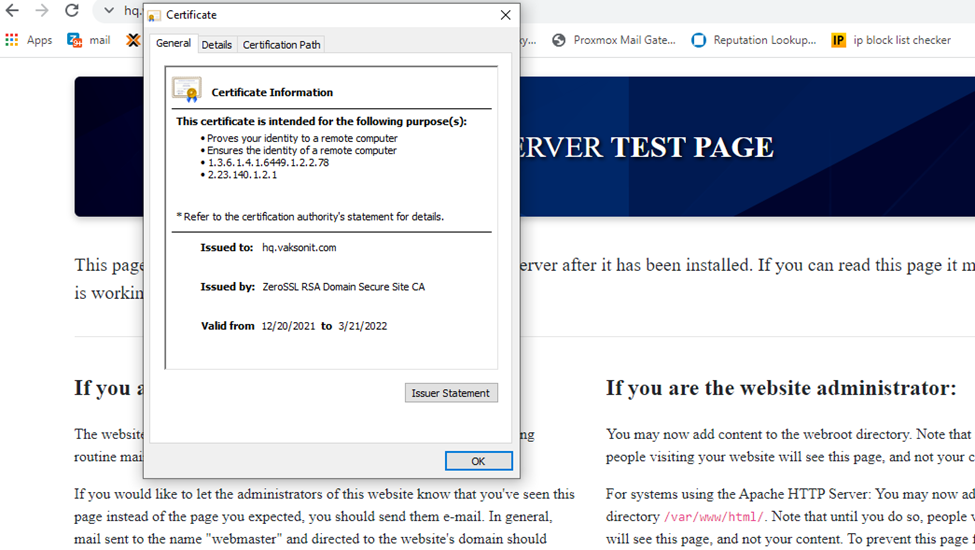
Task: Click the browser Forward arrow
Action: click(x=41, y=11)
